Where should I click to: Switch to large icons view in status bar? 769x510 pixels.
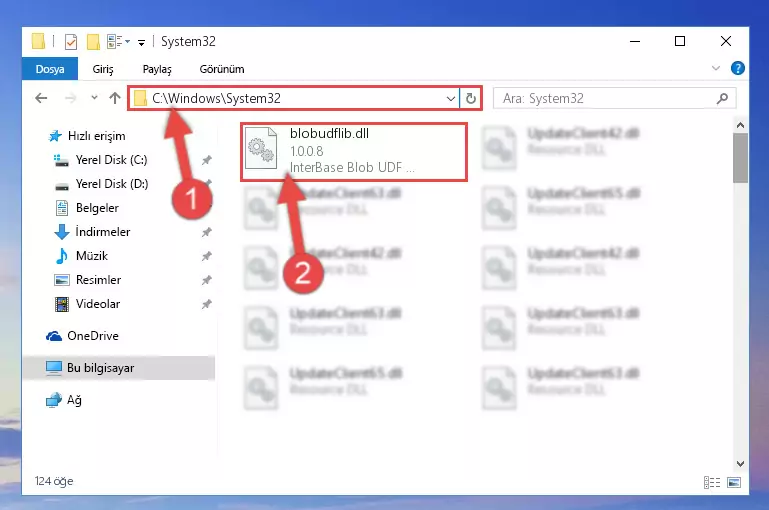point(734,483)
